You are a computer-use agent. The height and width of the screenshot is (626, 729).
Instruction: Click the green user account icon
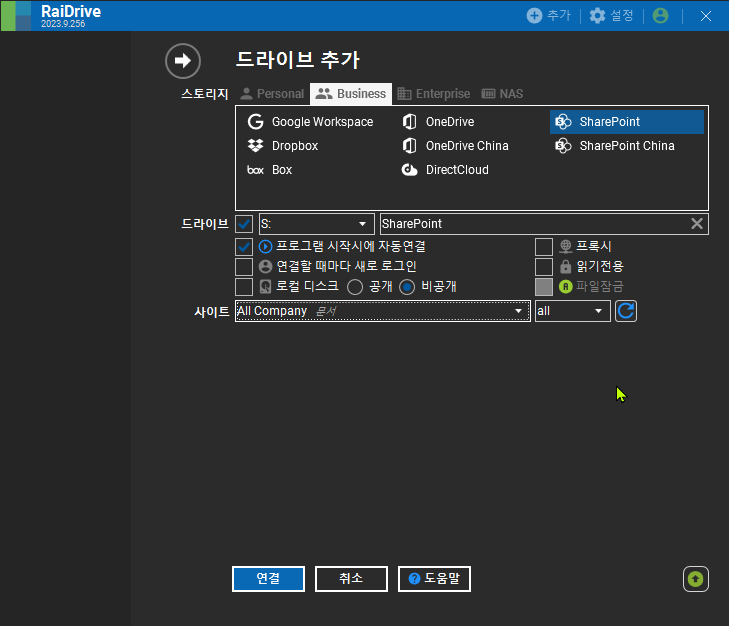coord(660,15)
